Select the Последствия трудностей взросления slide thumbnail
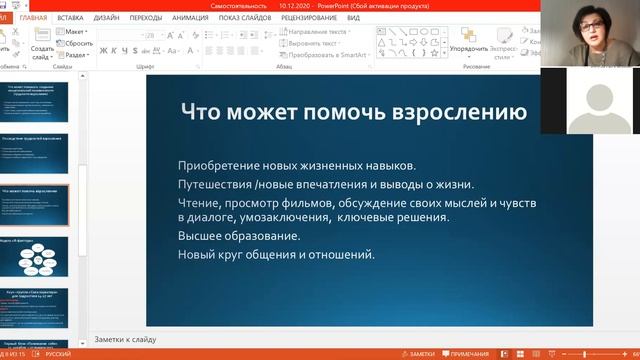 (x=34, y=154)
